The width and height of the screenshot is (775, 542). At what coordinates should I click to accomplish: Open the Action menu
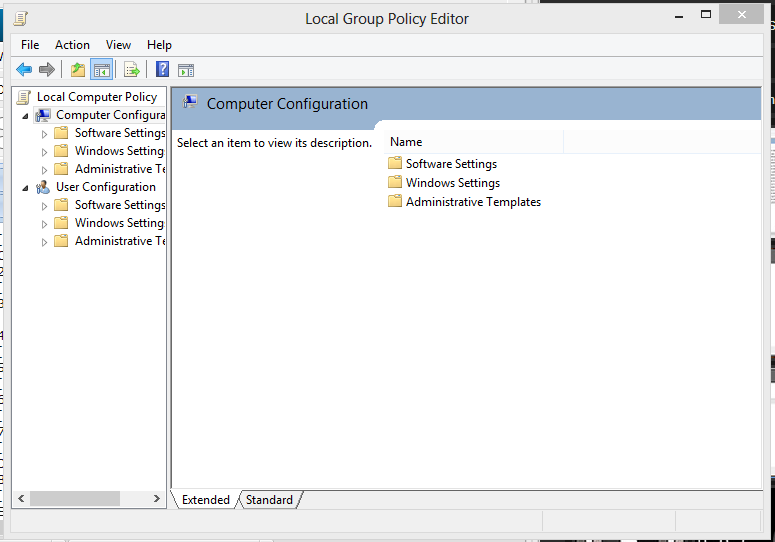(x=72, y=45)
